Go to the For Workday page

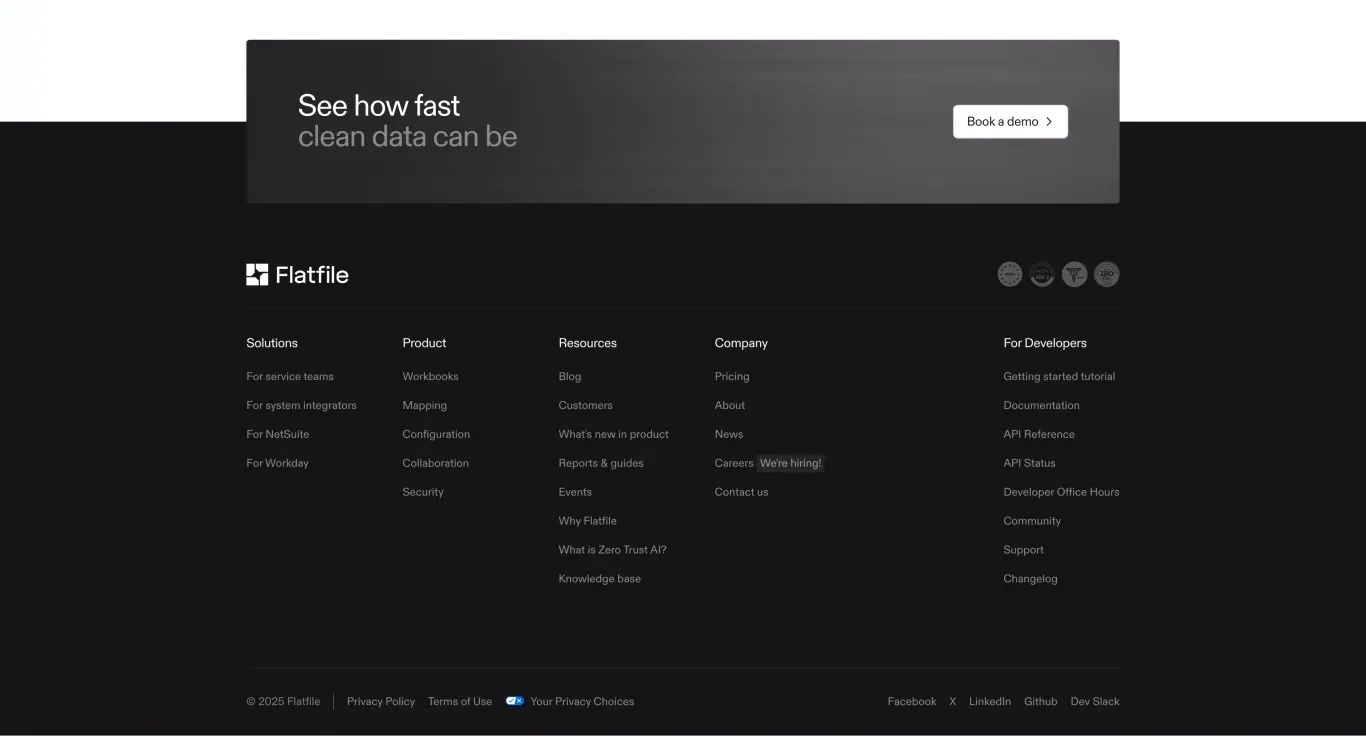[277, 464]
